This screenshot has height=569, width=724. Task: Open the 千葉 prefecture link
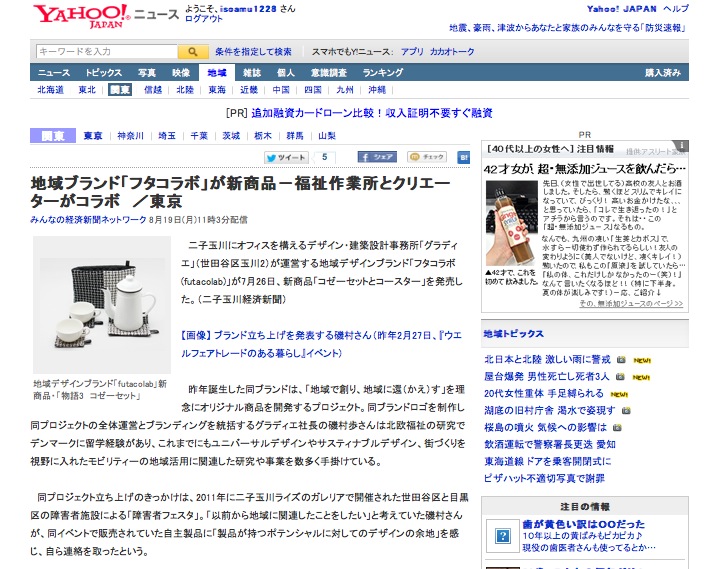click(199, 136)
